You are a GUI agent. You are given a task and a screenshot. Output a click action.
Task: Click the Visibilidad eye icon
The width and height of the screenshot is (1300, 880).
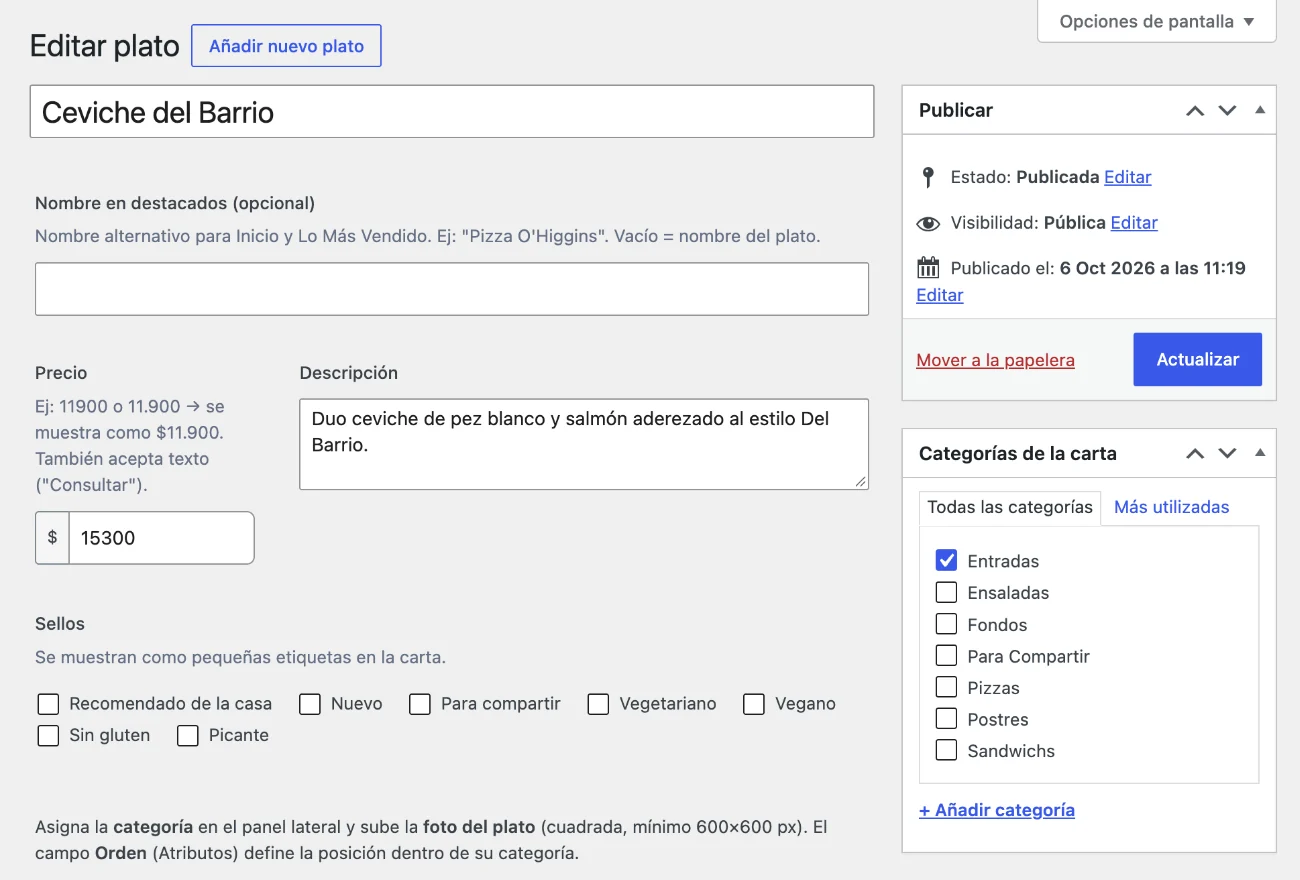[928, 223]
